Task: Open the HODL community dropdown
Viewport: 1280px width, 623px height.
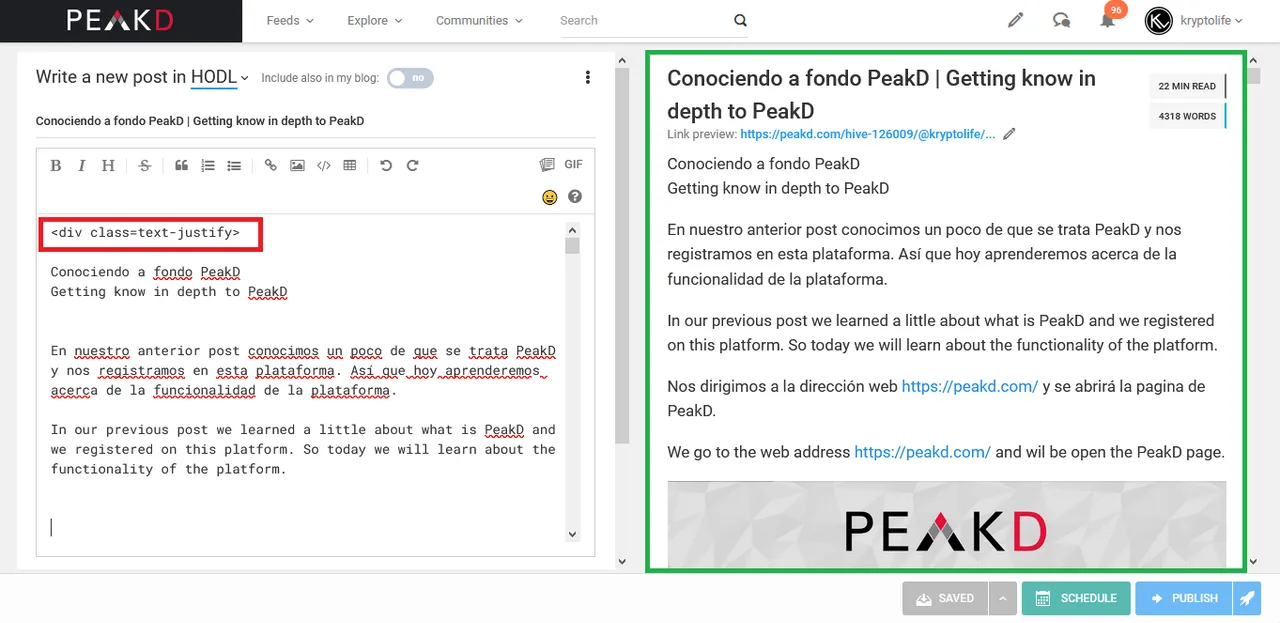Action: point(220,77)
